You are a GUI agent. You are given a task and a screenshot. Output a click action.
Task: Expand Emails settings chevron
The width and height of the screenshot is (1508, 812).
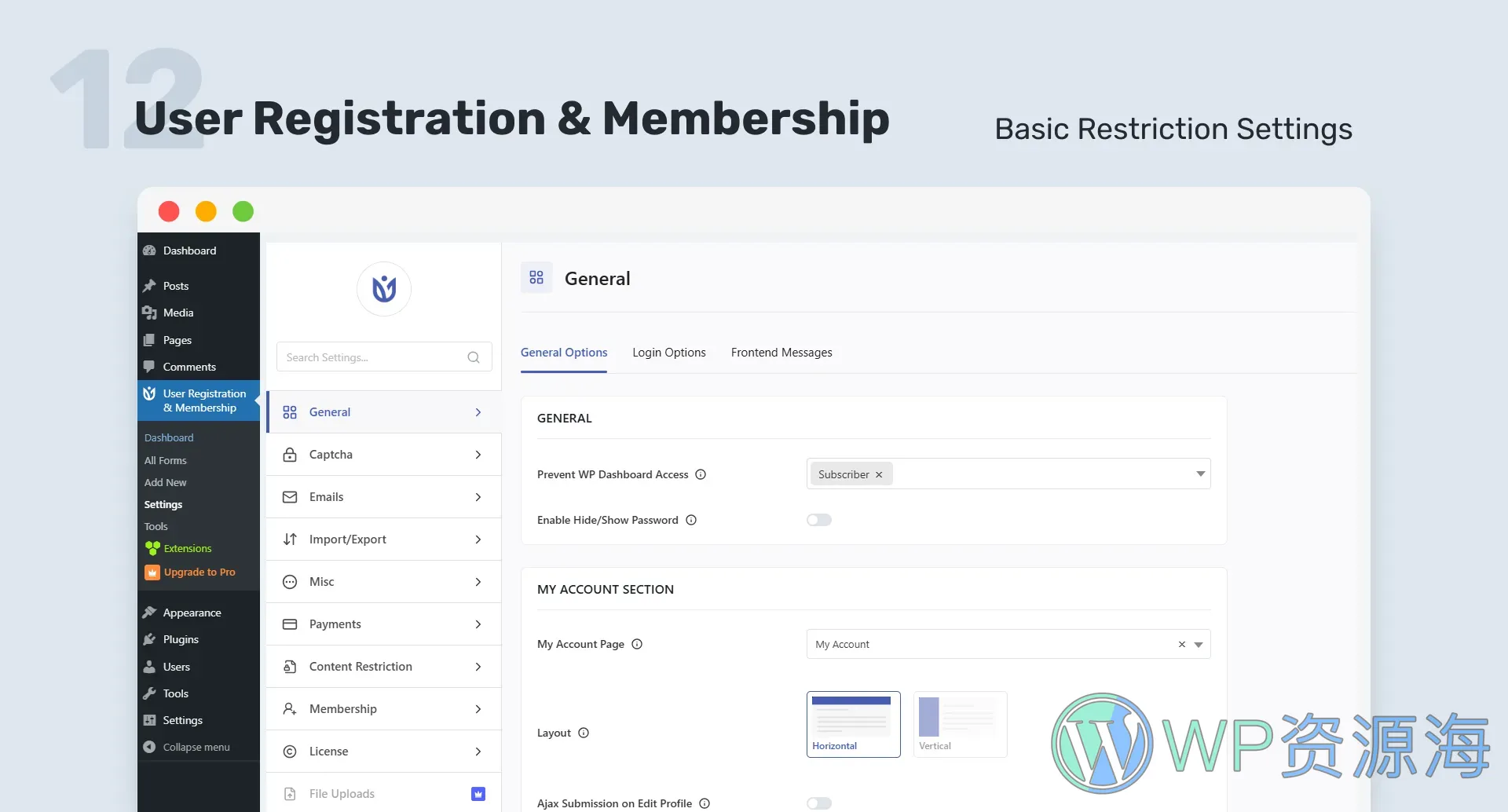[478, 497]
